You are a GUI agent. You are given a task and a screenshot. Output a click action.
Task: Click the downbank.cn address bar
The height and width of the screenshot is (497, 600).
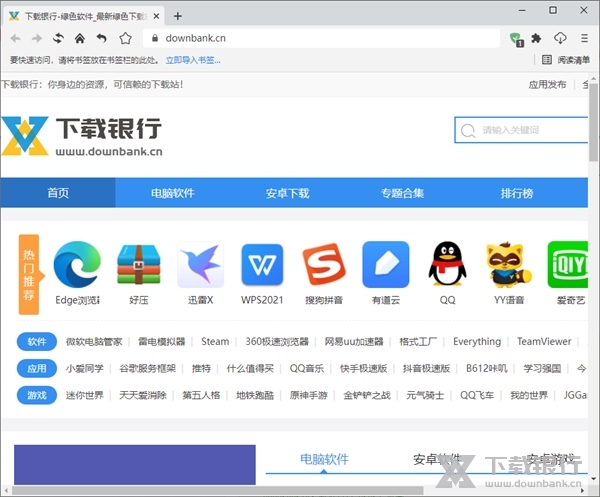point(321,38)
